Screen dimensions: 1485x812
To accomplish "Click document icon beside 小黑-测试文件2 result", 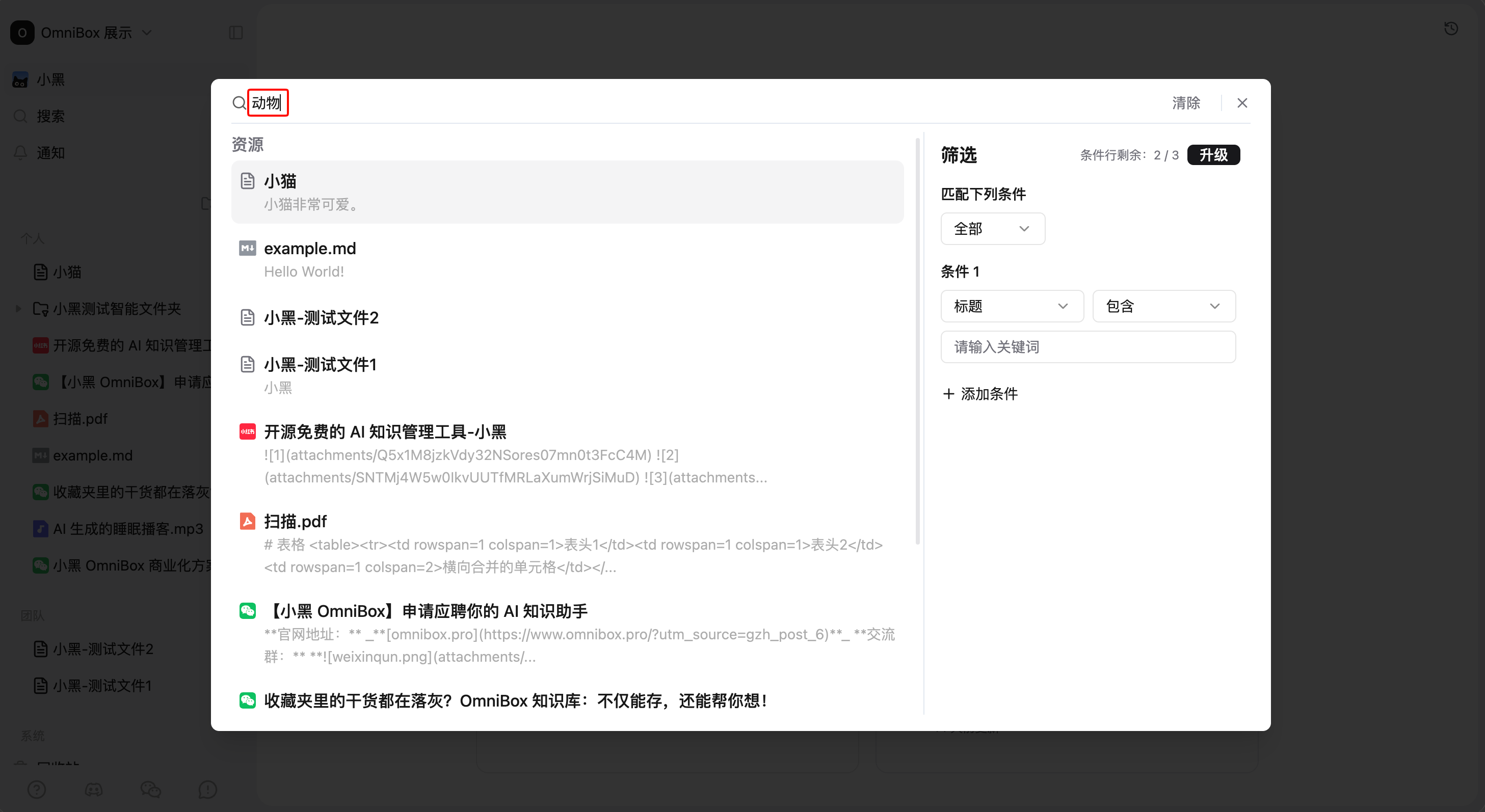I will (x=247, y=317).
